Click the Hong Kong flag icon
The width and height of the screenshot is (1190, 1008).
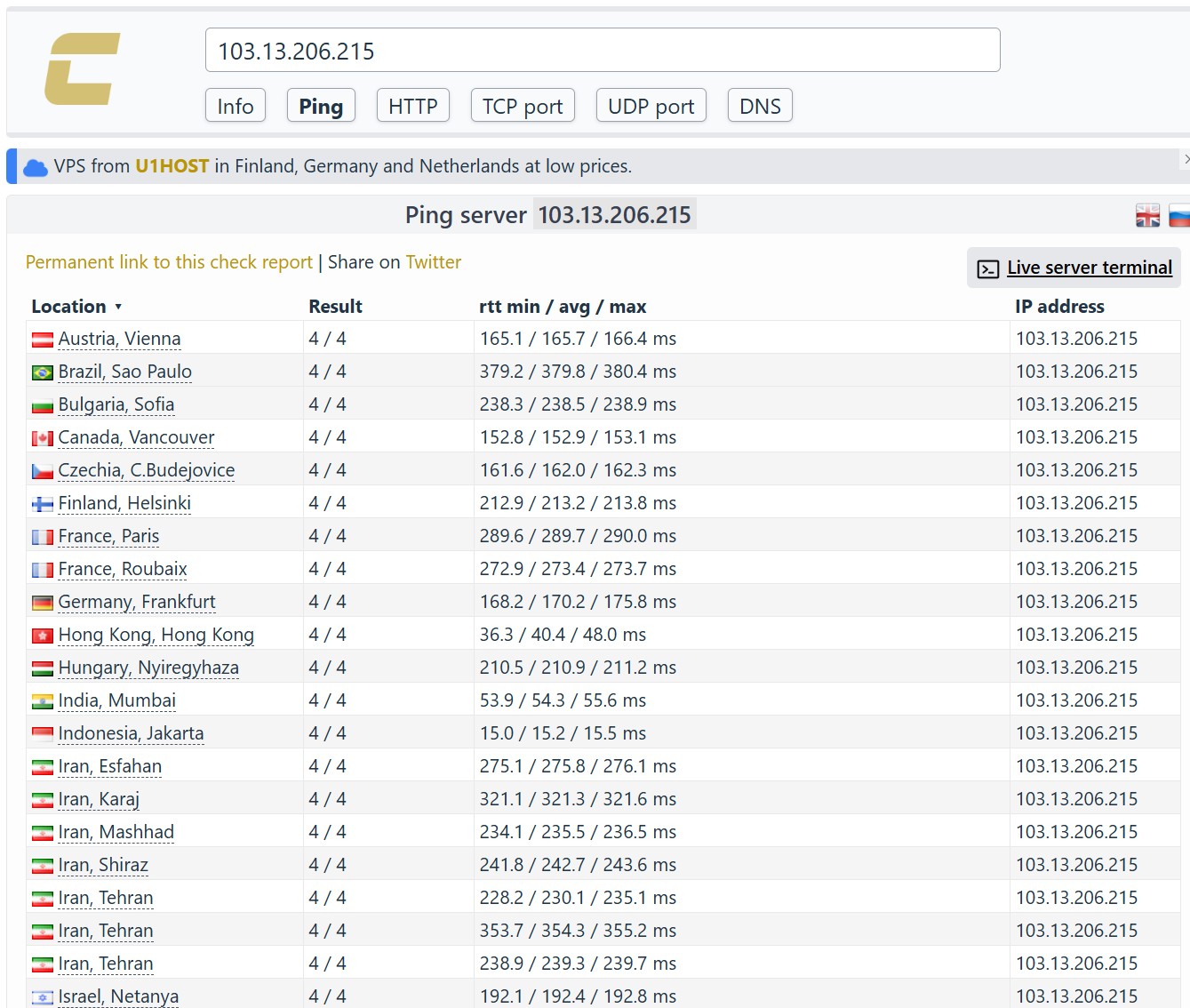click(43, 636)
